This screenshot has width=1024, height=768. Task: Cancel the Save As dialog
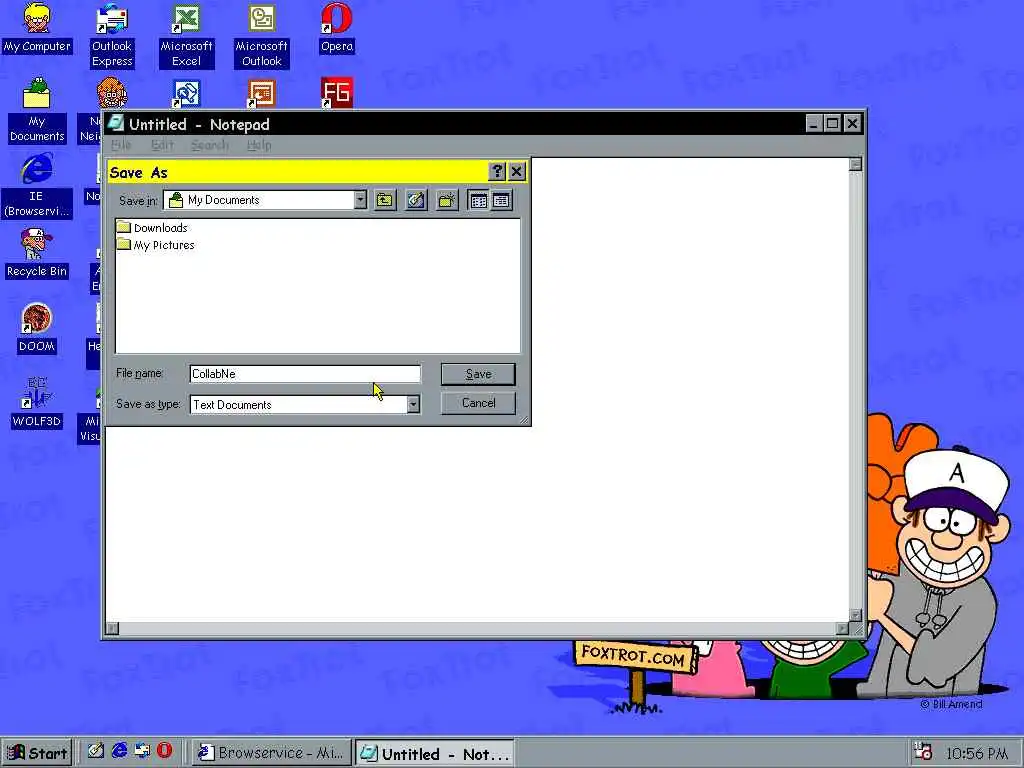(x=478, y=403)
